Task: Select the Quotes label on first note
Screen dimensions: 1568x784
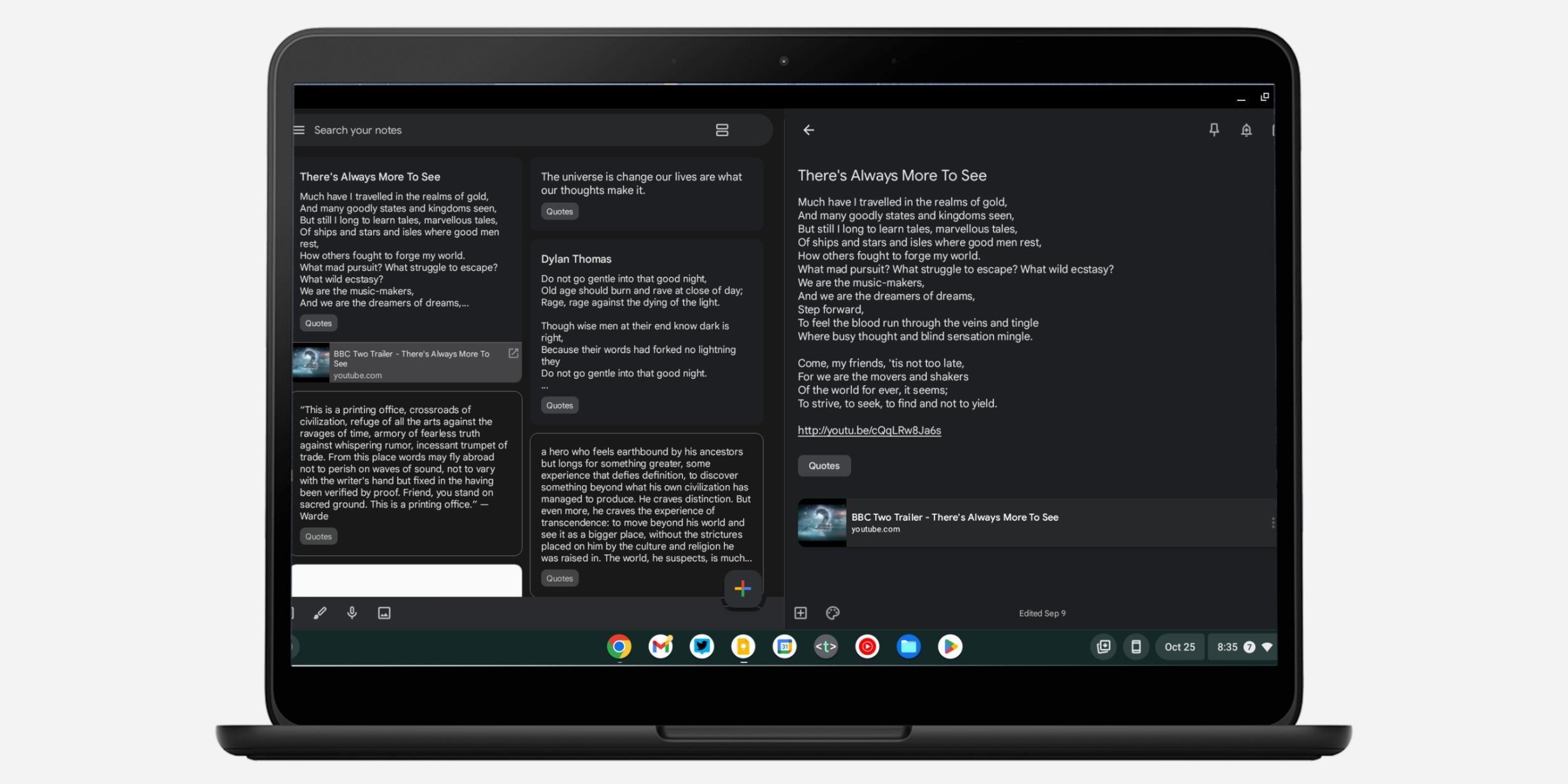Action: click(318, 322)
